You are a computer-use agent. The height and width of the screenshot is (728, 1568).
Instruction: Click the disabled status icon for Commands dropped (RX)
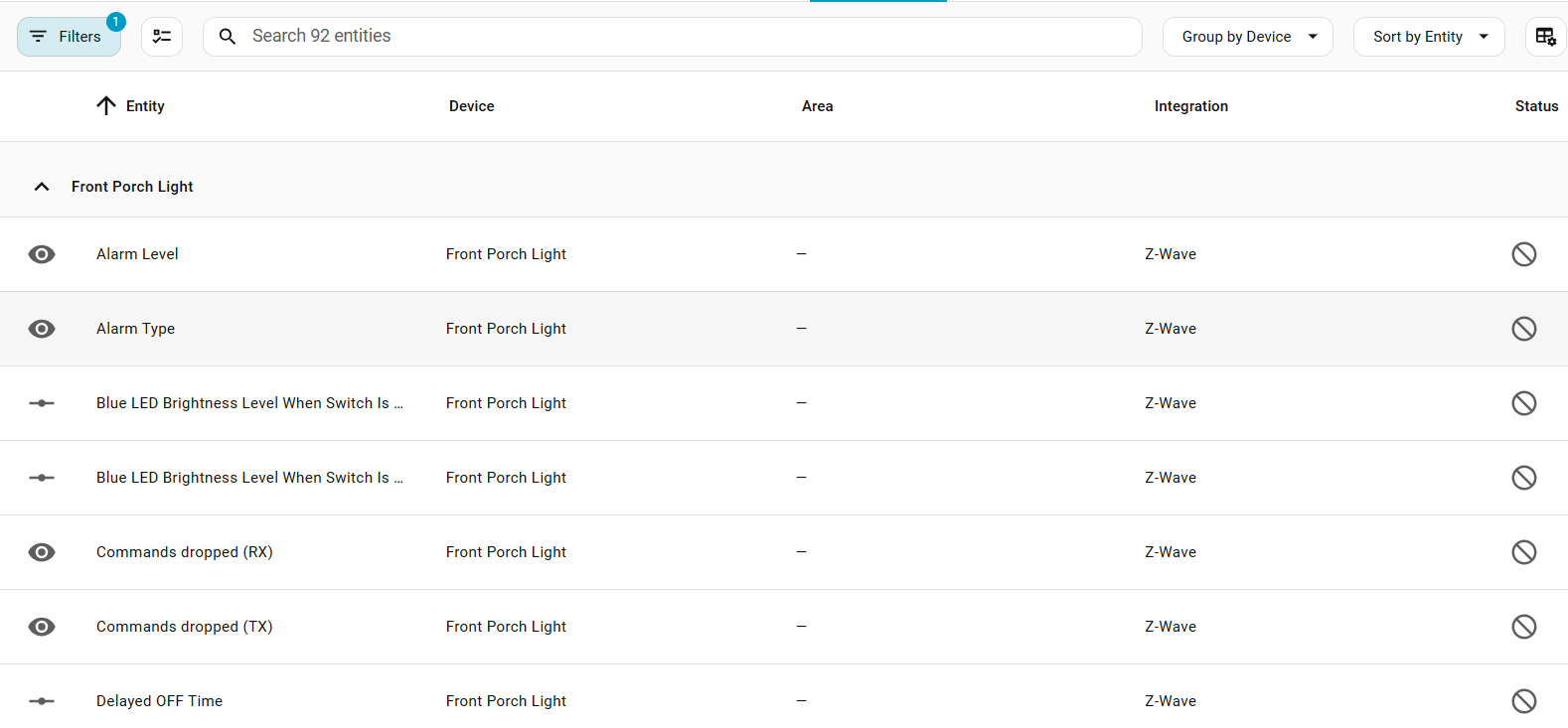point(1523,552)
